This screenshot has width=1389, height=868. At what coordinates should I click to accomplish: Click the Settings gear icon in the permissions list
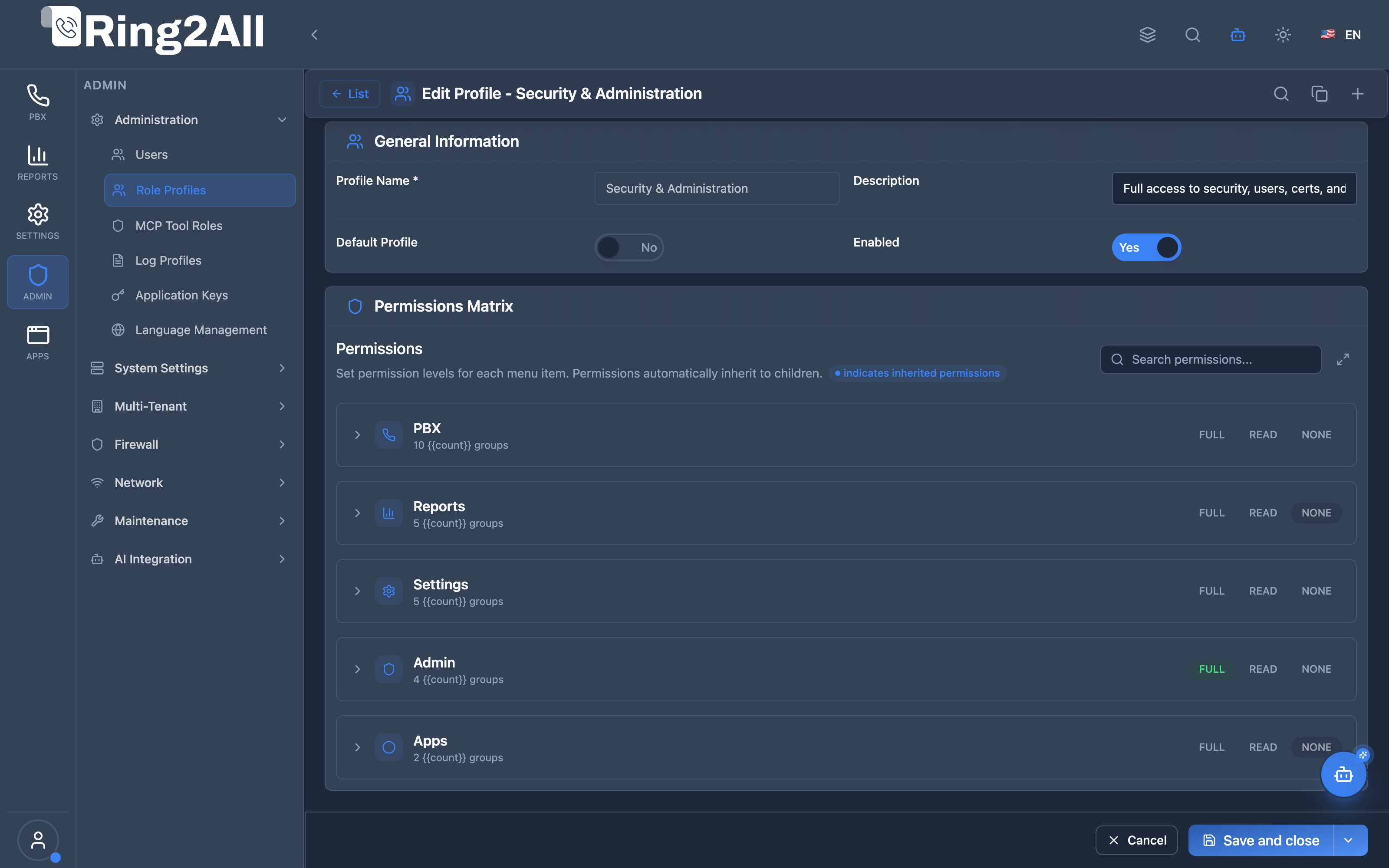388,591
